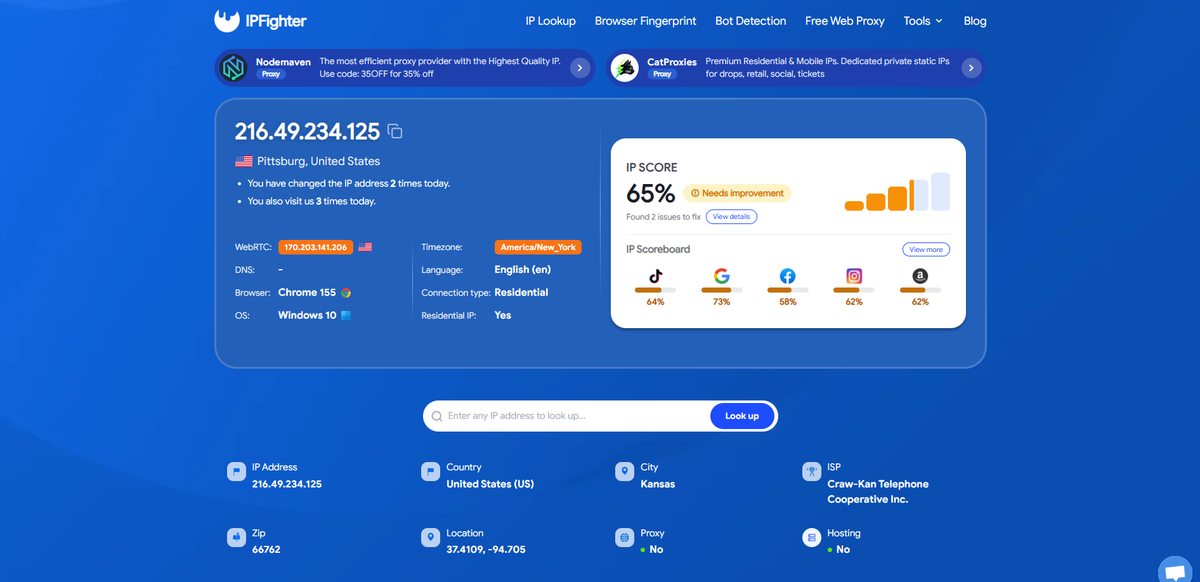
Task: Click the Proxy globe icon
Action: click(624, 538)
